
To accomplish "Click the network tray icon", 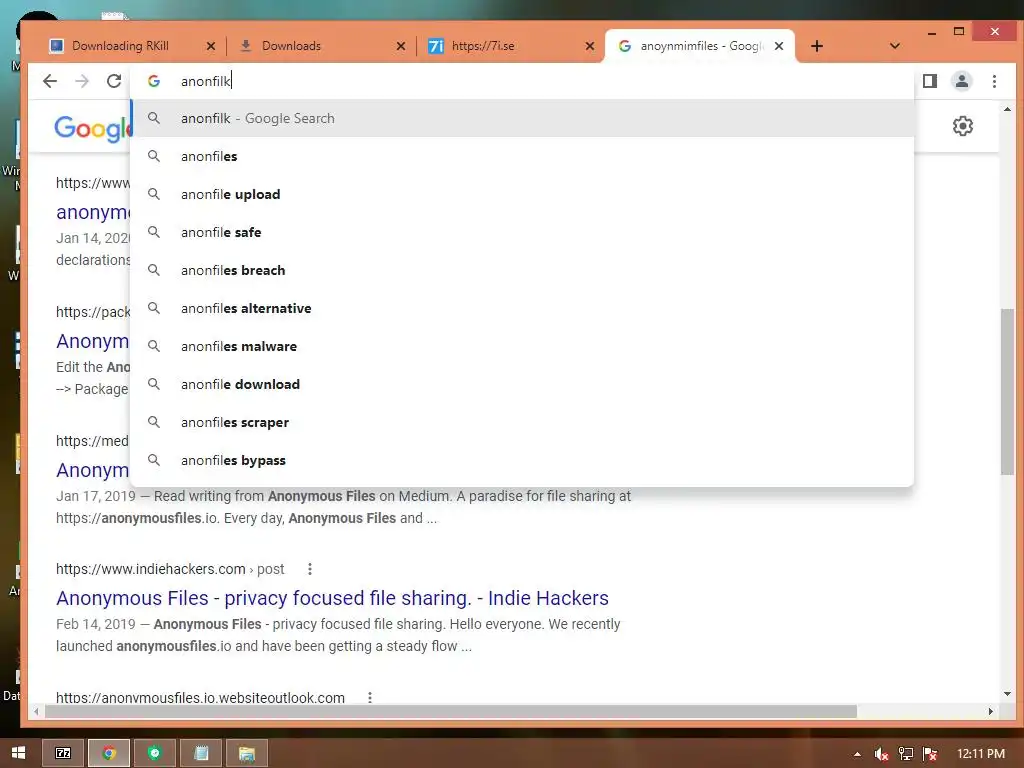I will 906,754.
